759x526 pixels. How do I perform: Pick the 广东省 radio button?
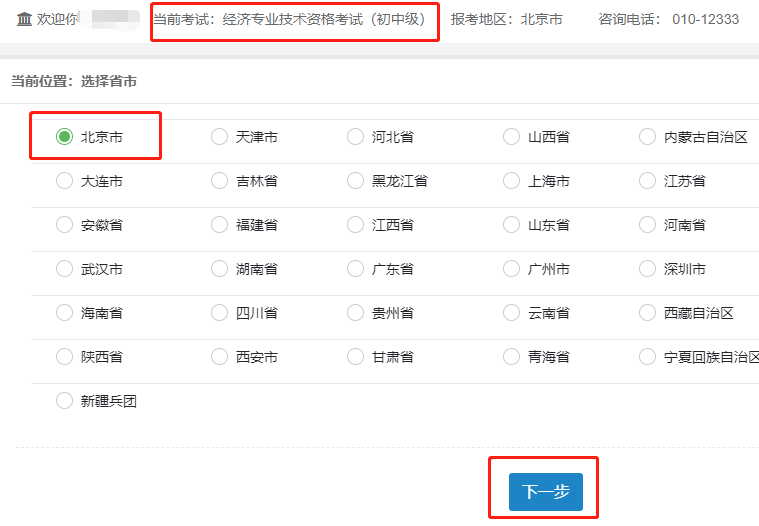tap(355, 269)
